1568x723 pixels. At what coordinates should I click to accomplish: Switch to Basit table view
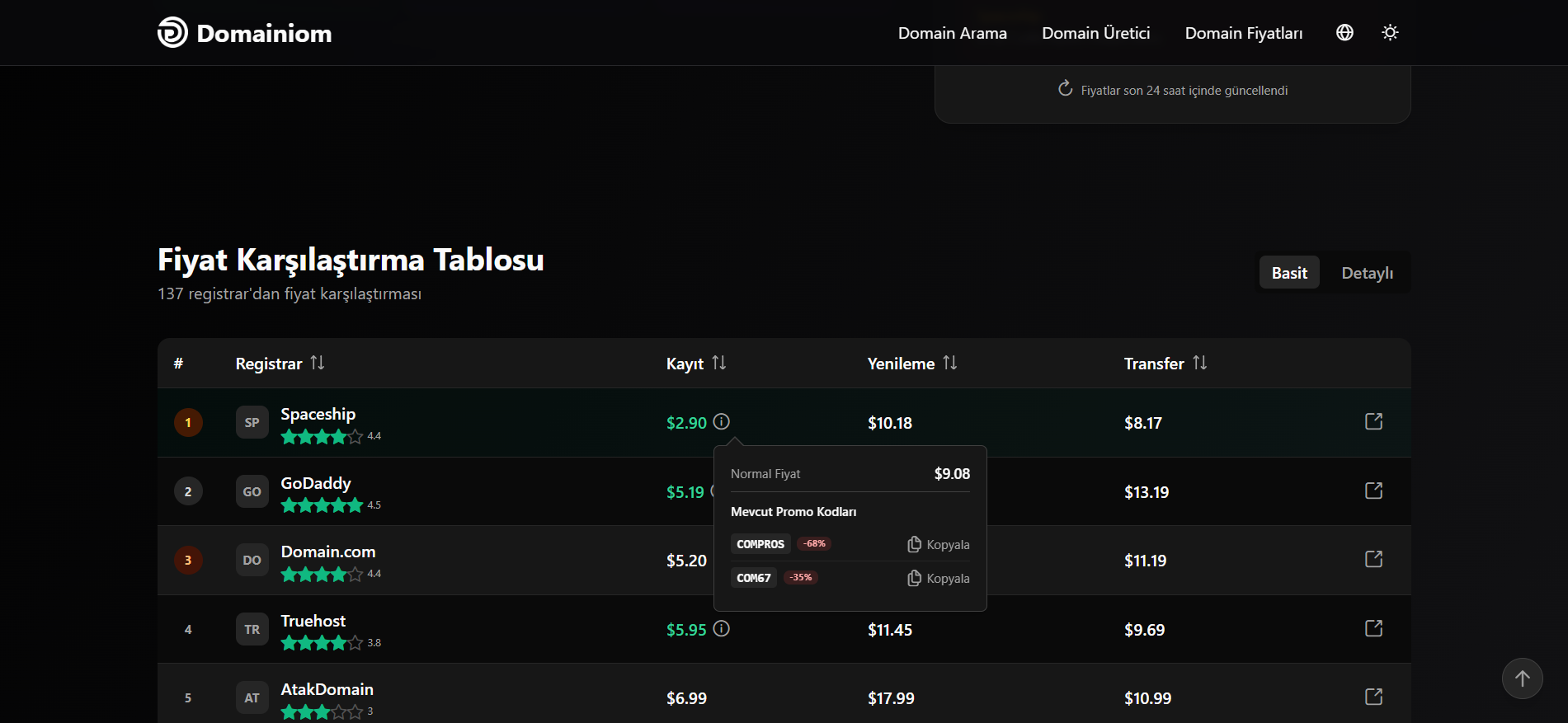[1289, 273]
